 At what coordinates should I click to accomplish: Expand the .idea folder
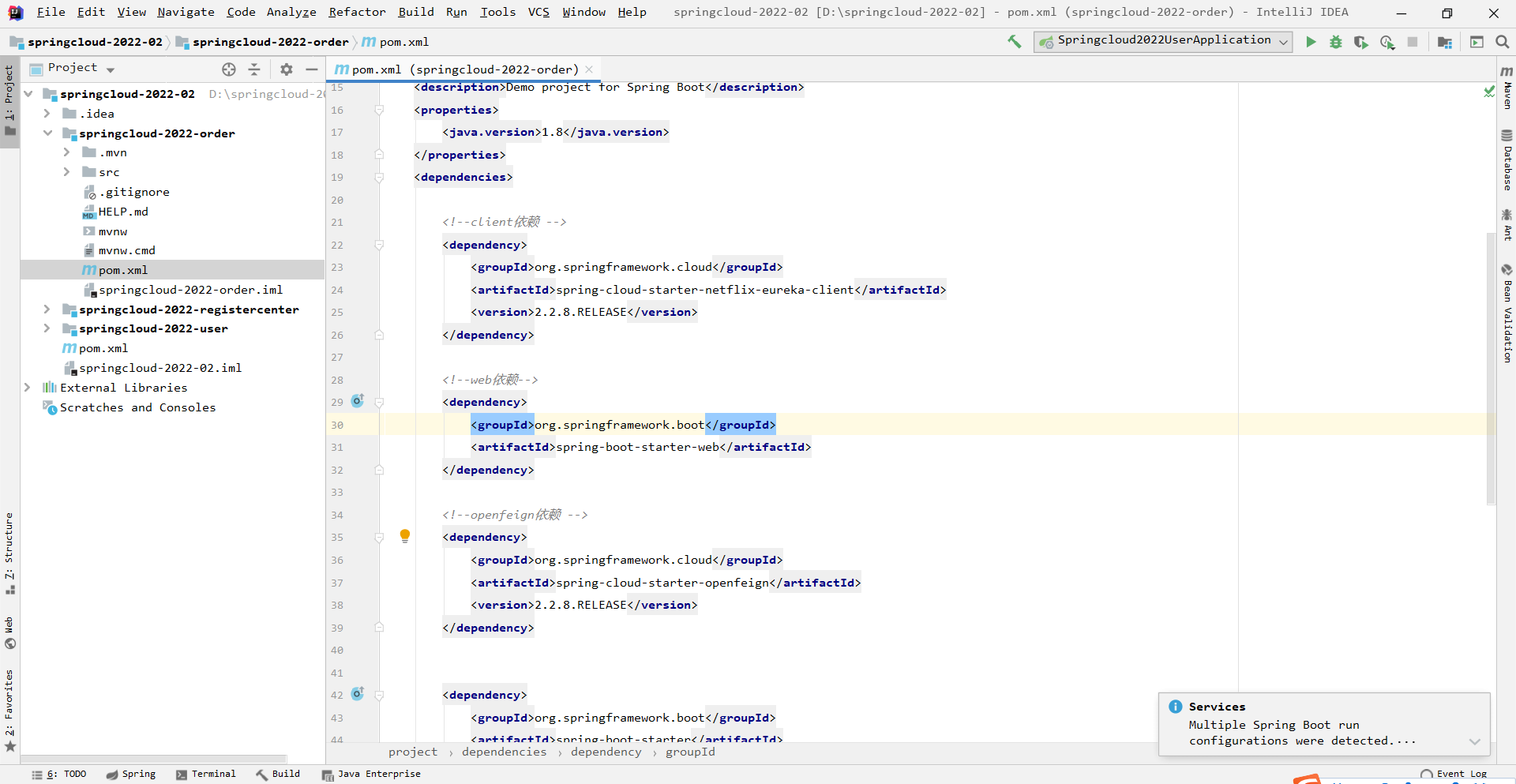click(x=47, y=114)
